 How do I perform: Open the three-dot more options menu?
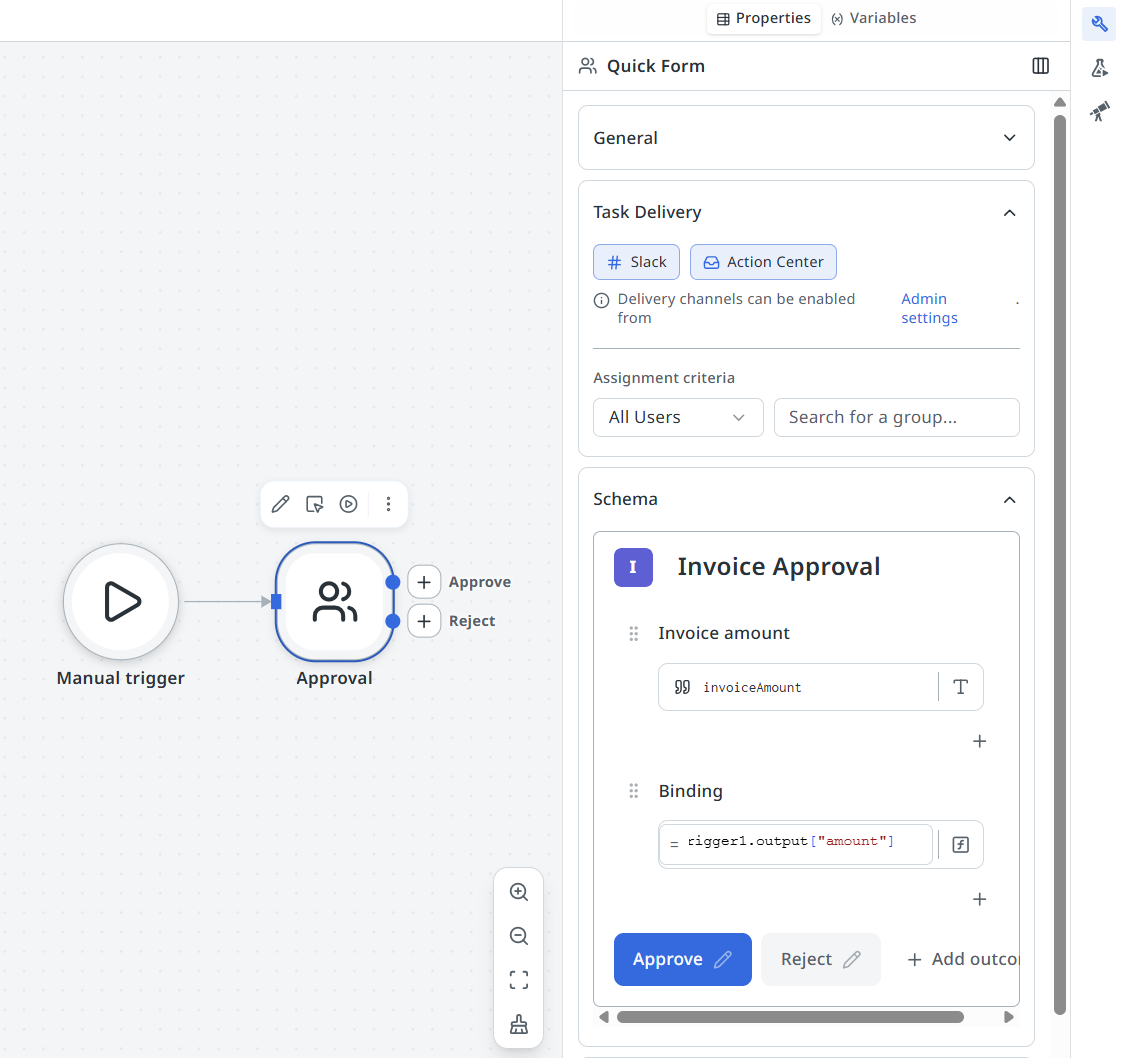click(388, 504)
